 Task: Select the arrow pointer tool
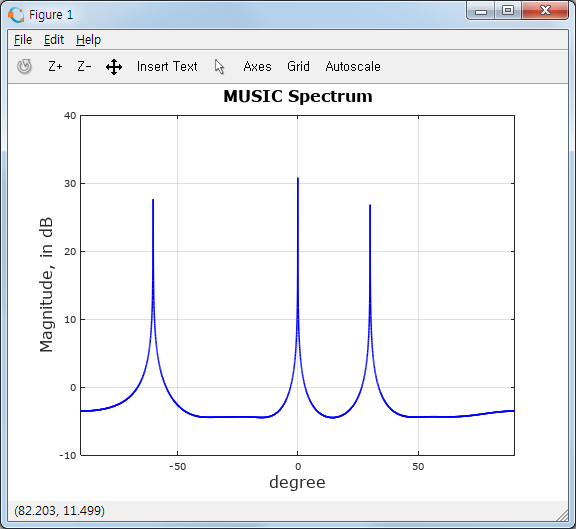pos(219,67)
